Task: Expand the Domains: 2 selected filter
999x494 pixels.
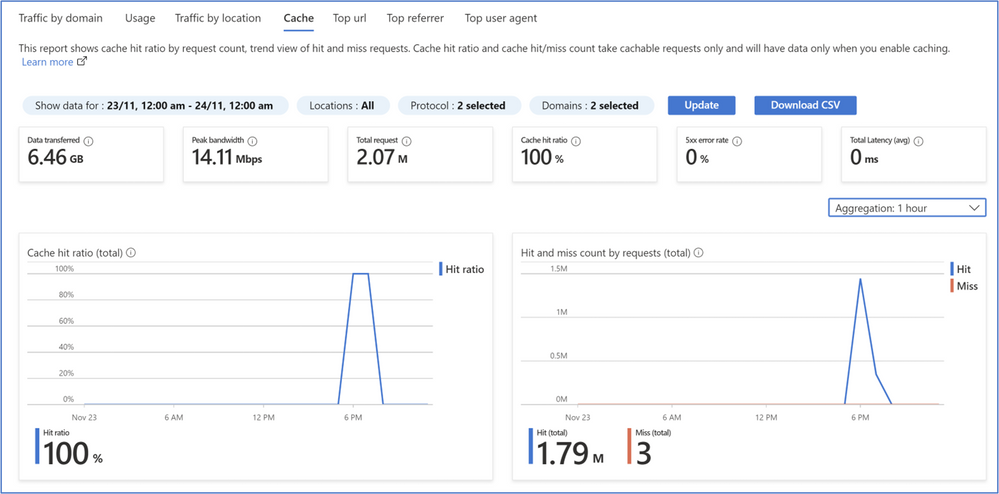Action: pyautogui.click(x=589, y=105)
